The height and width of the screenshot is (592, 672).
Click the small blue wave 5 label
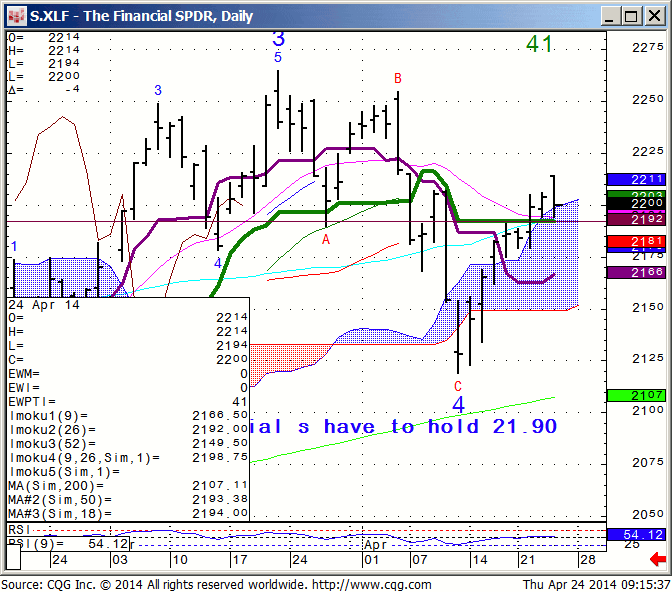click(278, 57)
